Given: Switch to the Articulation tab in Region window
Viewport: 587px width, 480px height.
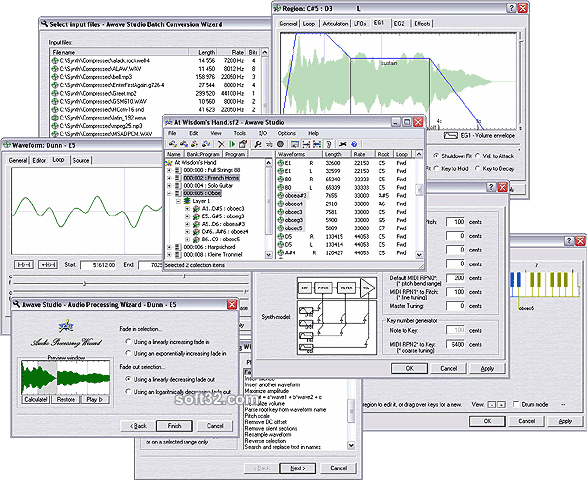Looking at the screenshot, I should pyautogui.click(x=335, y=24).
